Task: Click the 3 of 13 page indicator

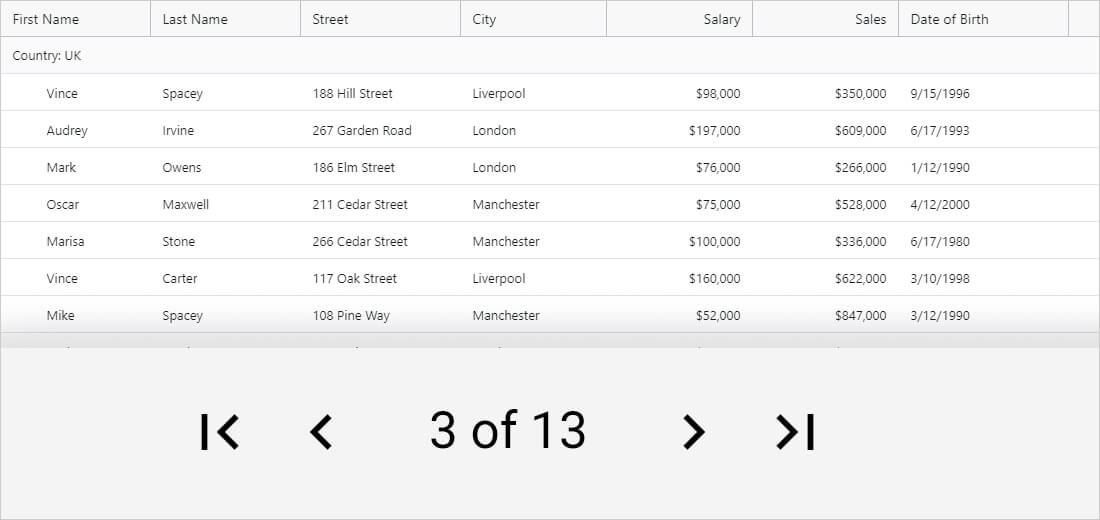Action: point(508,431)
